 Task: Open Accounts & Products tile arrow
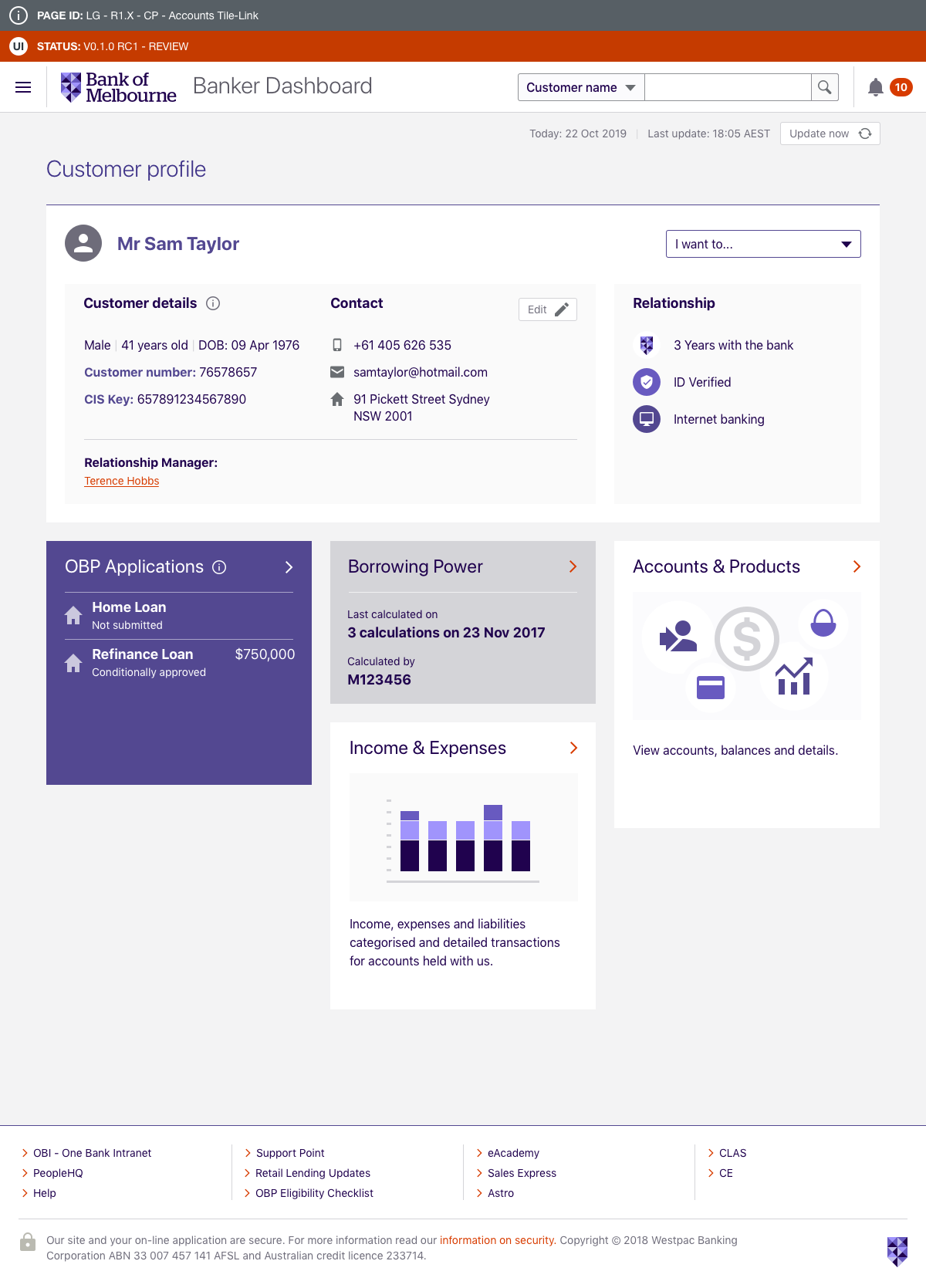tap(857, 566)
